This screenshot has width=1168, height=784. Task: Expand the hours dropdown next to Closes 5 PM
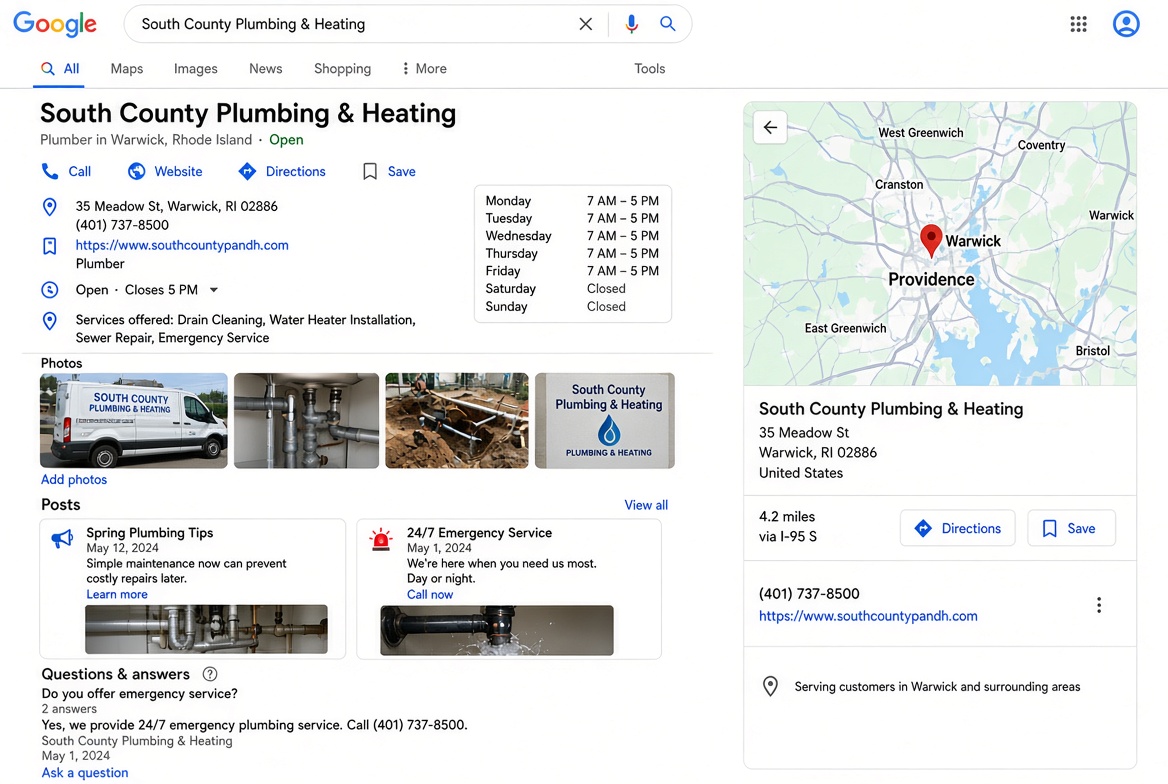(x=214, y=290)
